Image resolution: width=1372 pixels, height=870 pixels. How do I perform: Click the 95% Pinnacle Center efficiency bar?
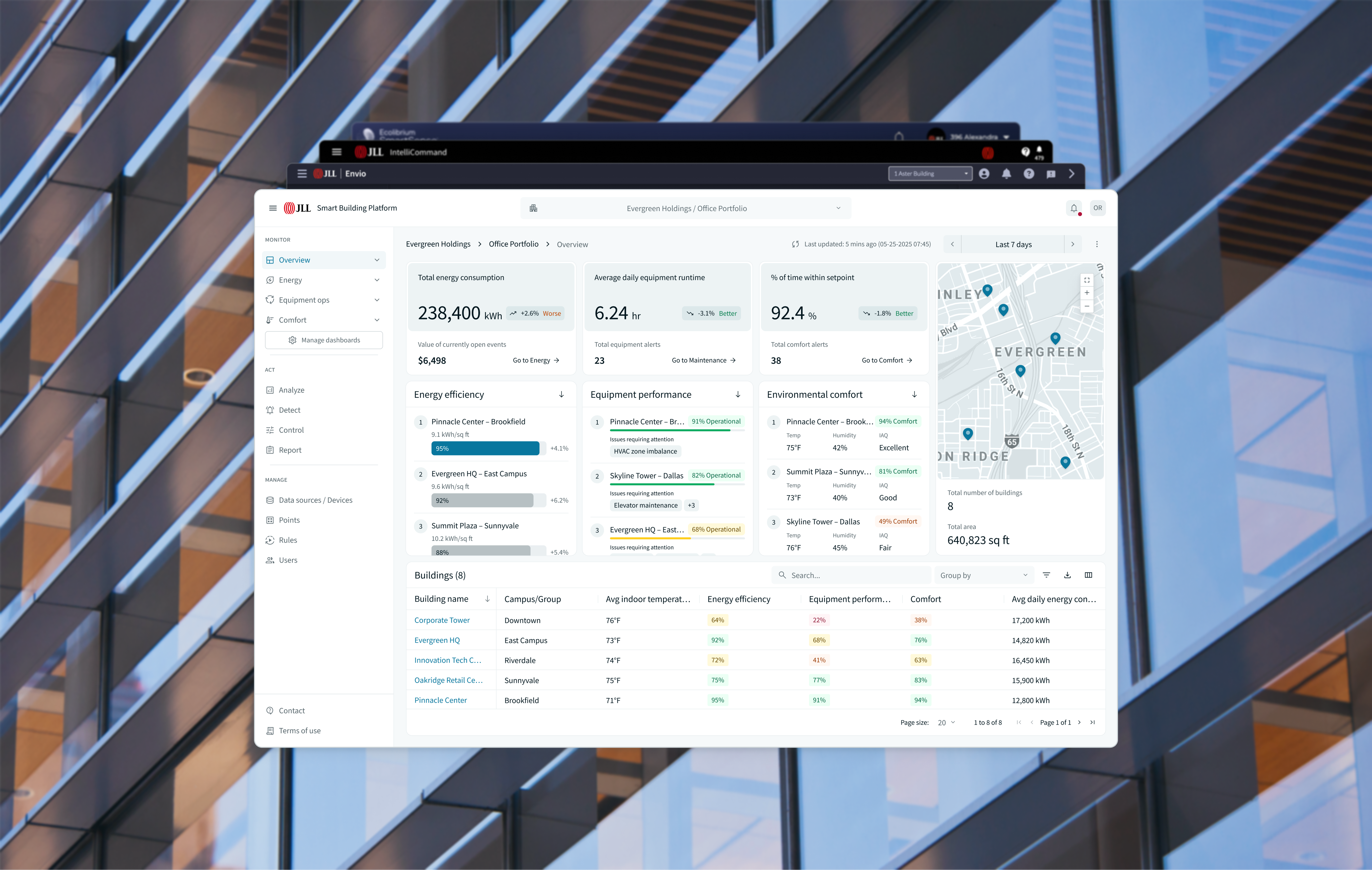click(485, 449)
